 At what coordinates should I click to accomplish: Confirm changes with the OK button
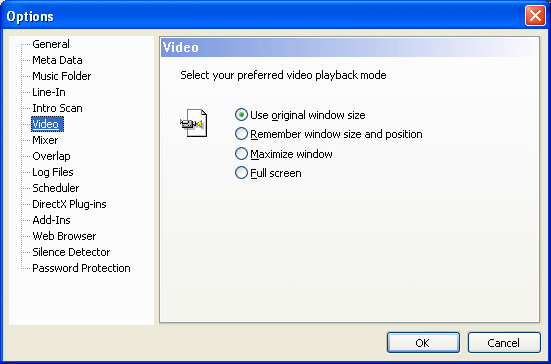point(423,343)
